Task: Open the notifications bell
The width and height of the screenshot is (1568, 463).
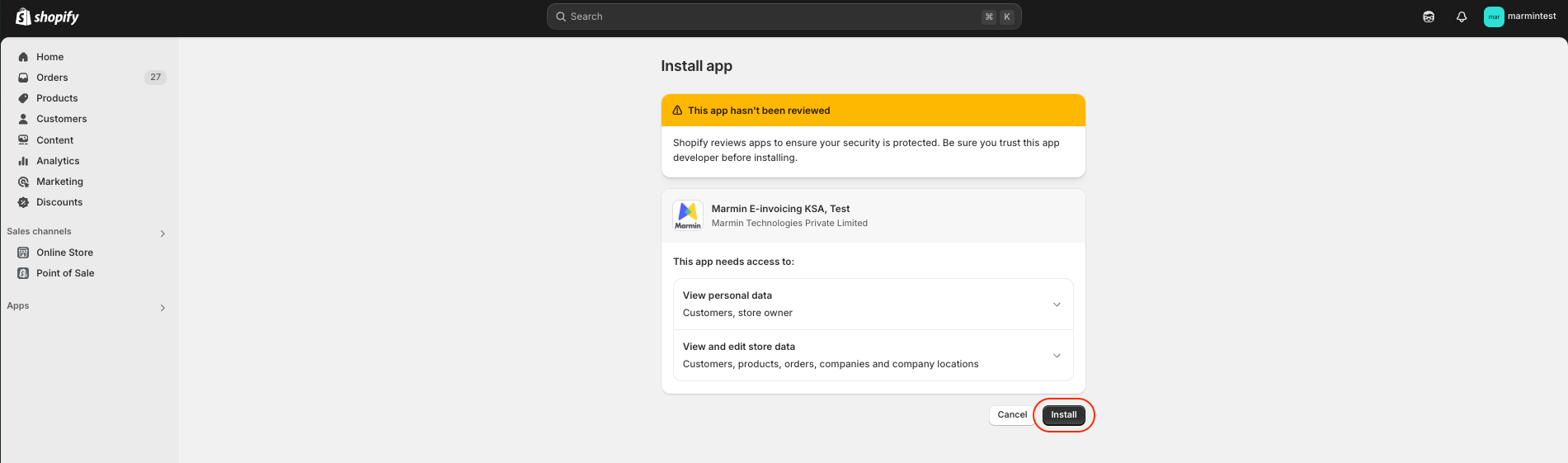Action: 1462,17
